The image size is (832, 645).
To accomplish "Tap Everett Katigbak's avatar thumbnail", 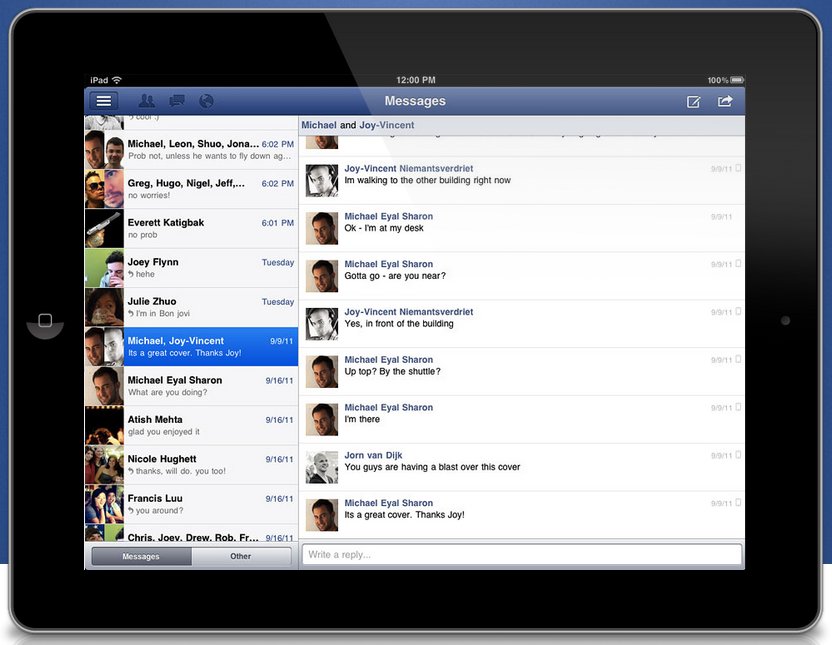I will pos(105,229).
